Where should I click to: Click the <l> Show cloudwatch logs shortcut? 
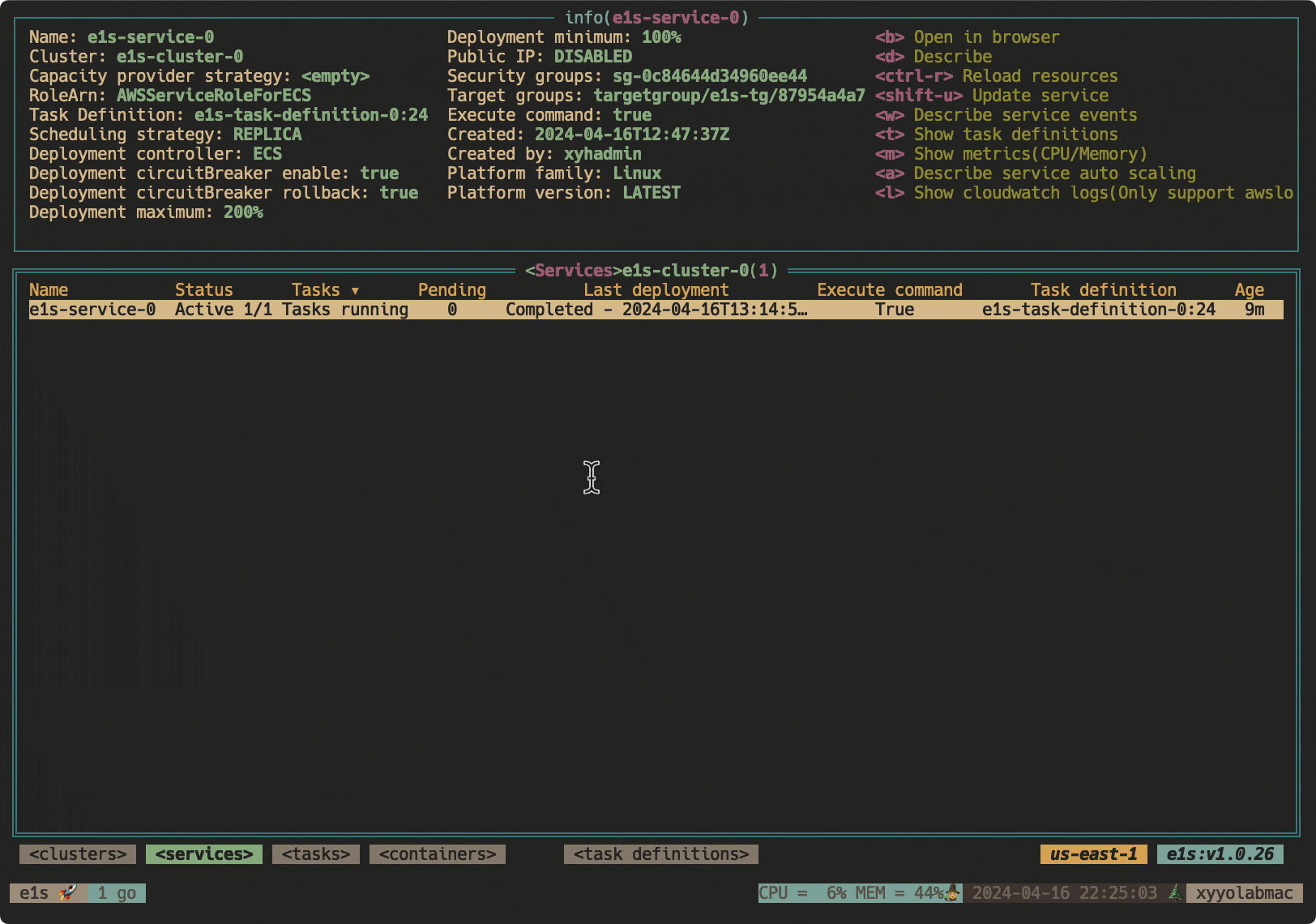pyautogui.click(x=1084, y=193)
